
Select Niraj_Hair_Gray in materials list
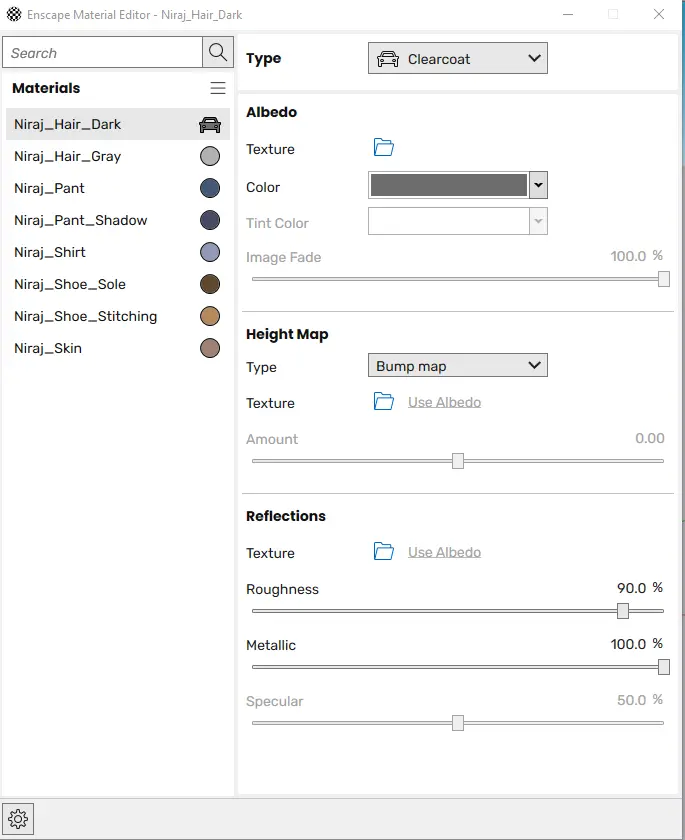68,156
